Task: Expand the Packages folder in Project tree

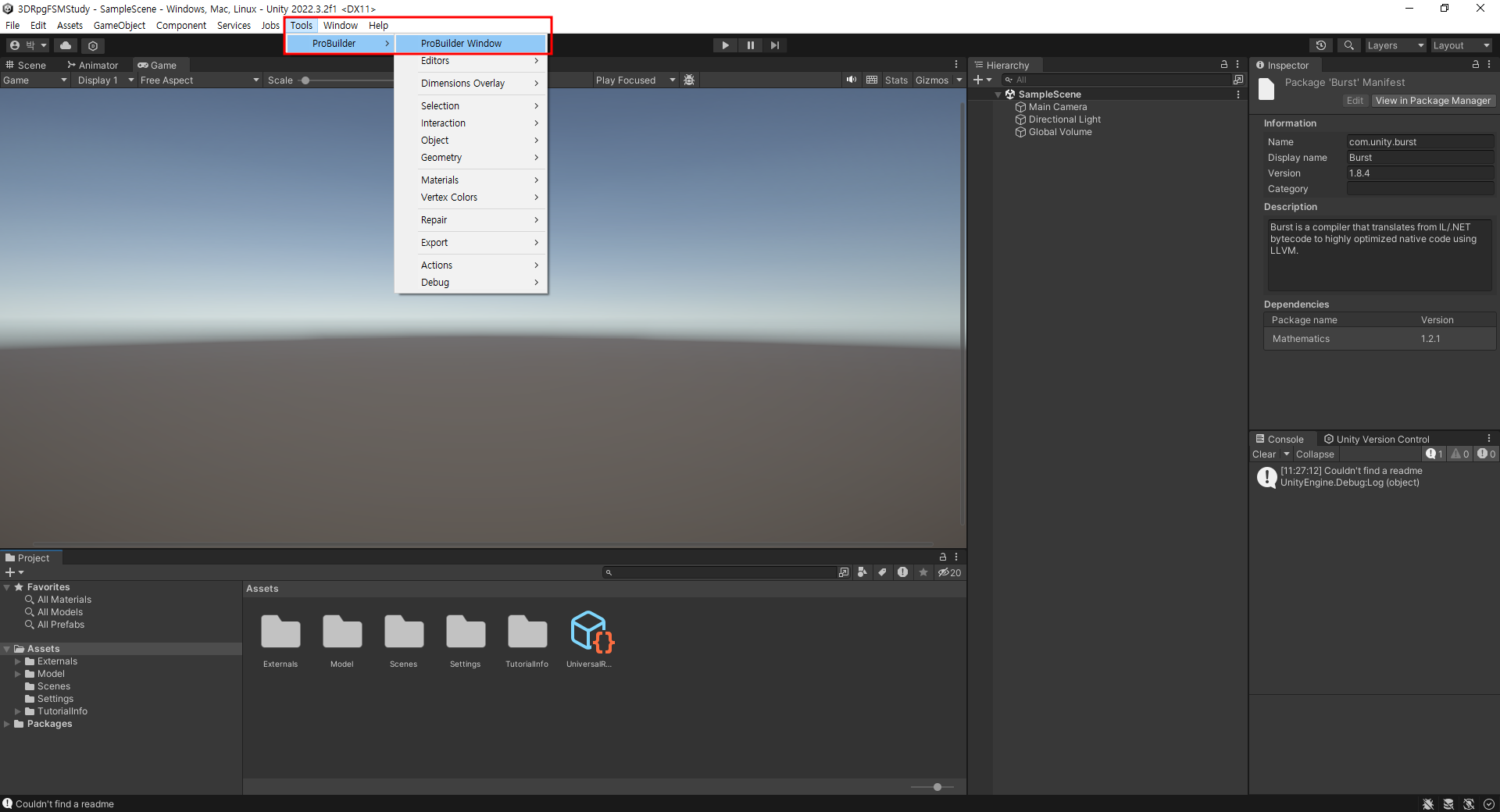Action: click(x=7, y=724)
